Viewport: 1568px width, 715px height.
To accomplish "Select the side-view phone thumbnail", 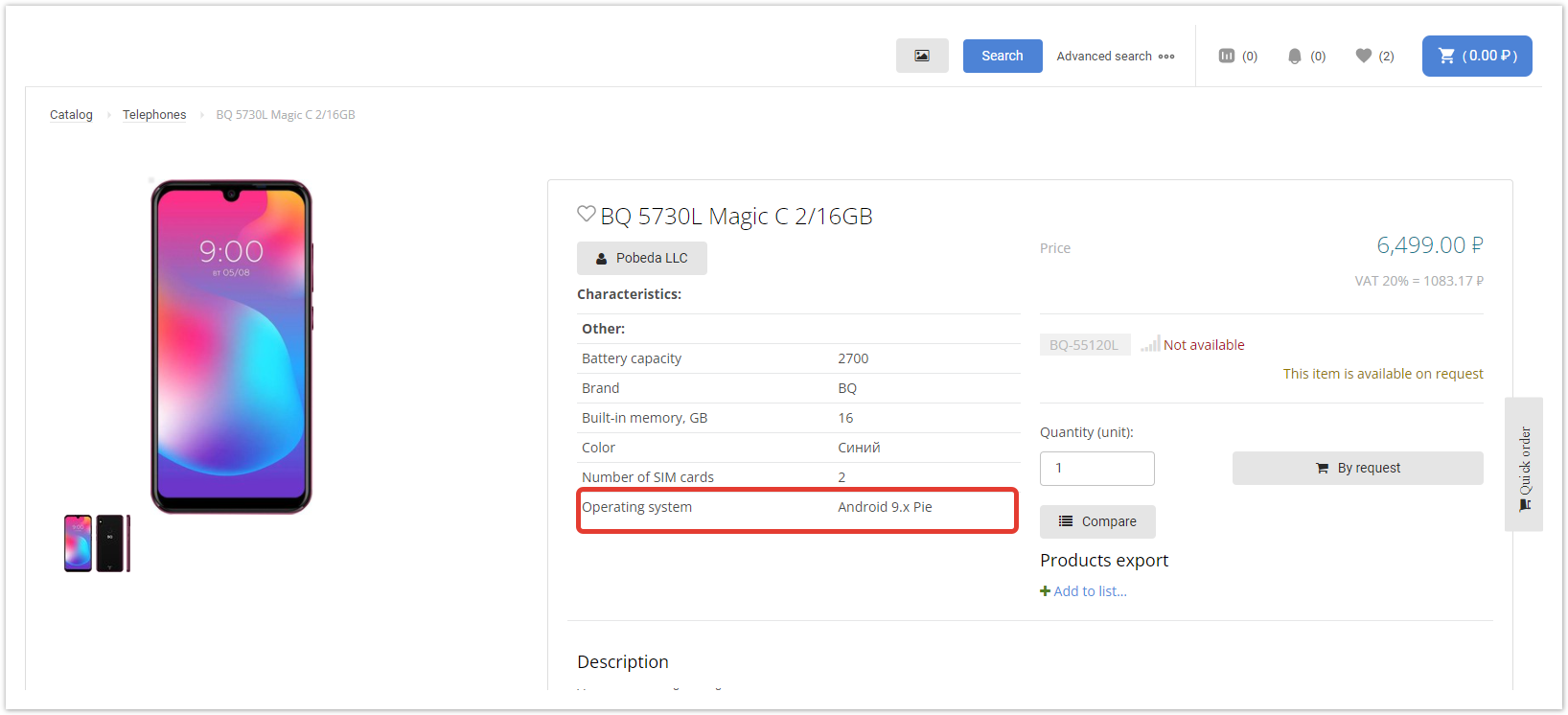I will click(128, 543).
